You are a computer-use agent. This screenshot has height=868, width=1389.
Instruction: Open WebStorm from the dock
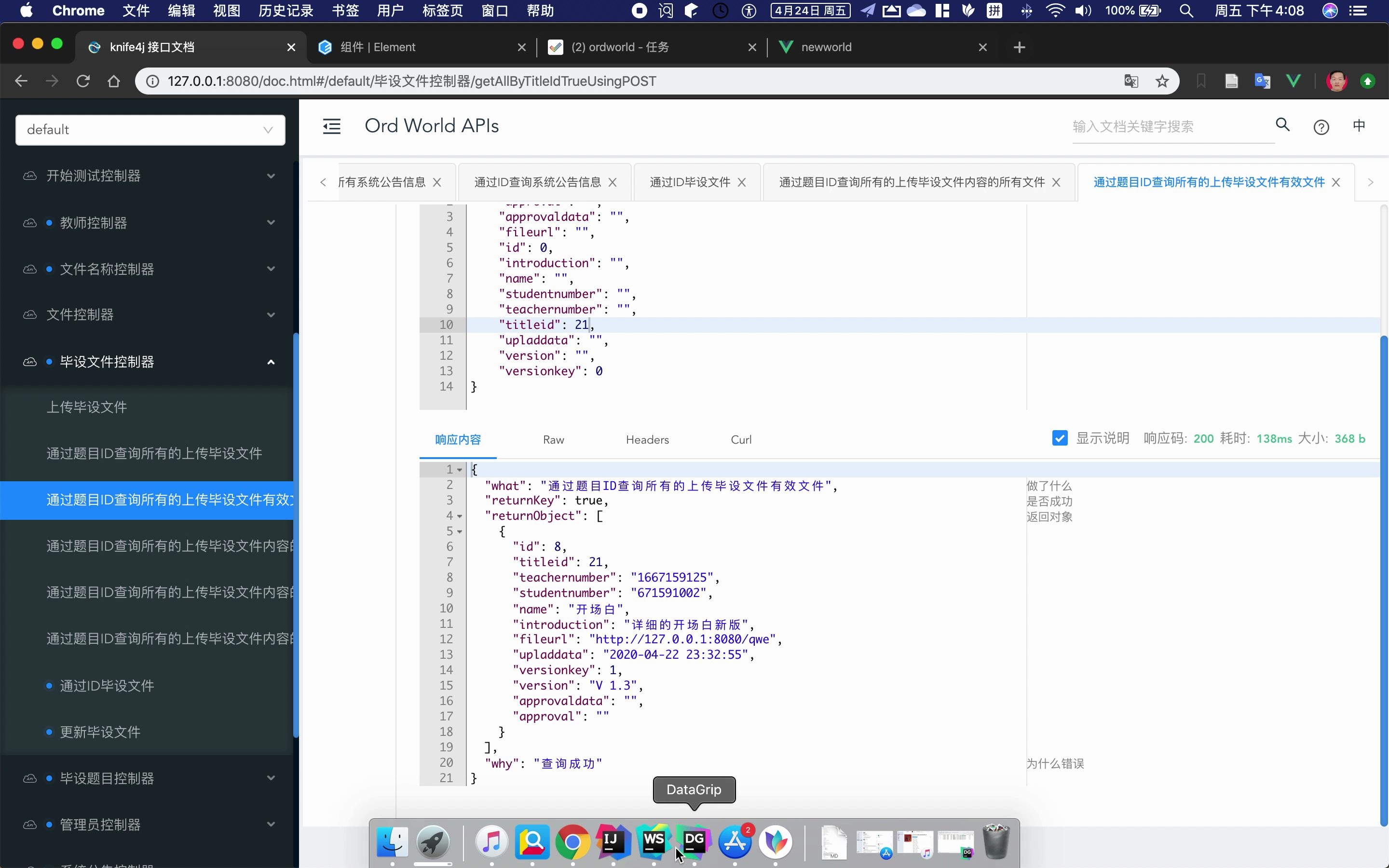653,841
